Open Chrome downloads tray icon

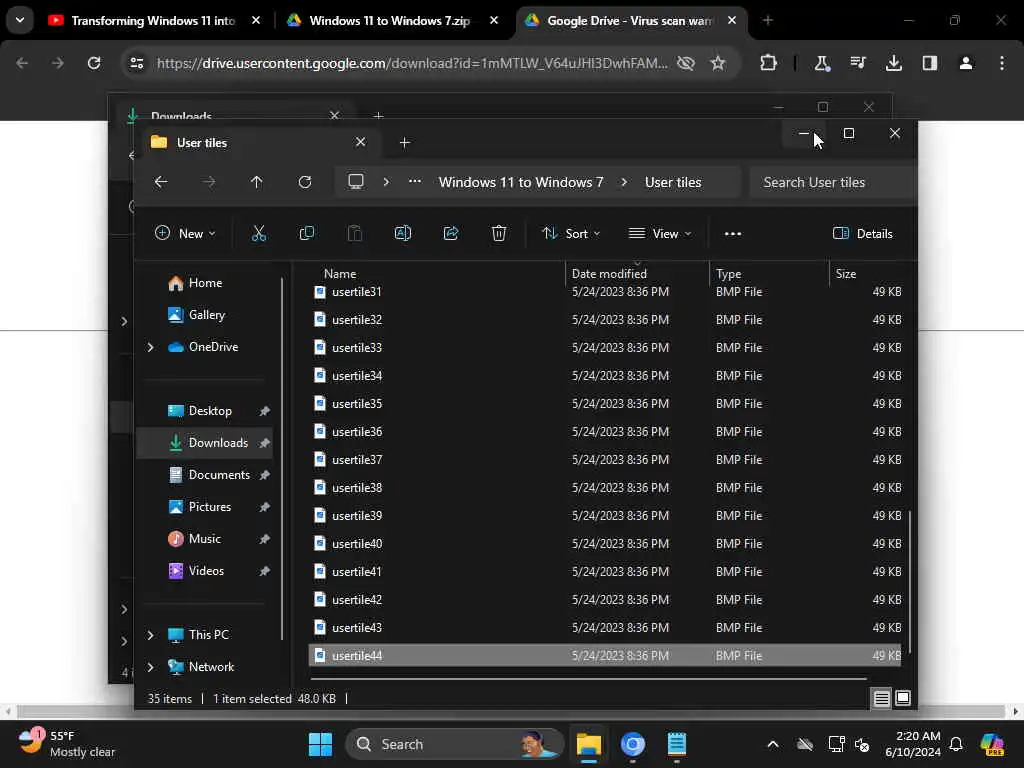click(x=893, y=63)
